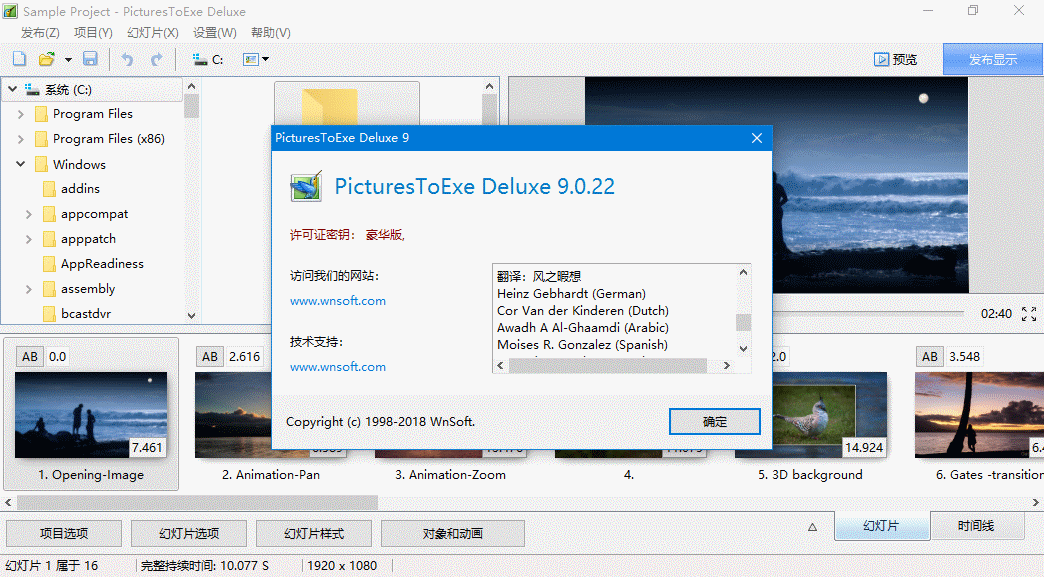The image size is (1044, 577).
Task: Click the 项目选项 button
Action: click(64, 533)
